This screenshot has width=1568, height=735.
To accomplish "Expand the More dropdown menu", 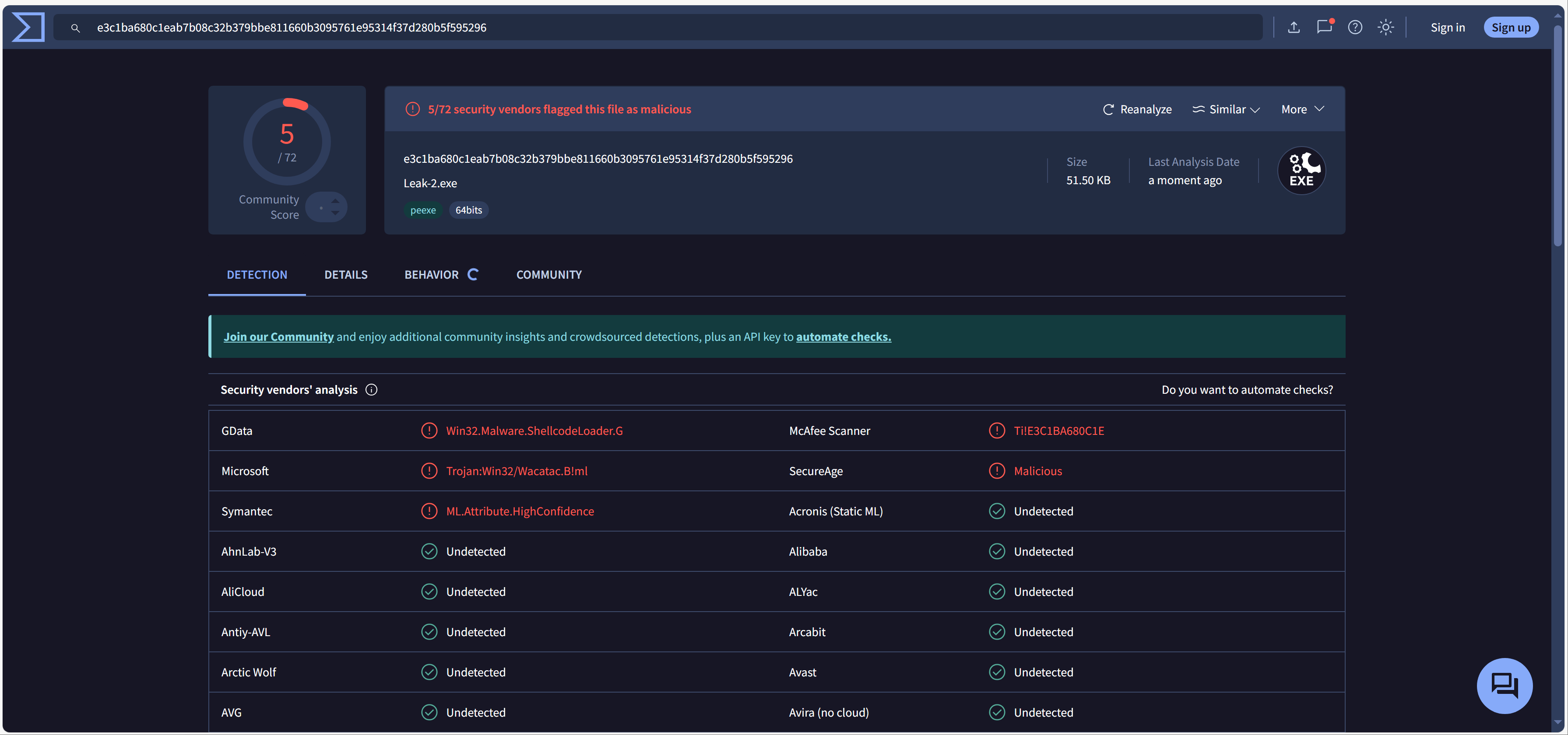I will tap(1302, 109).
